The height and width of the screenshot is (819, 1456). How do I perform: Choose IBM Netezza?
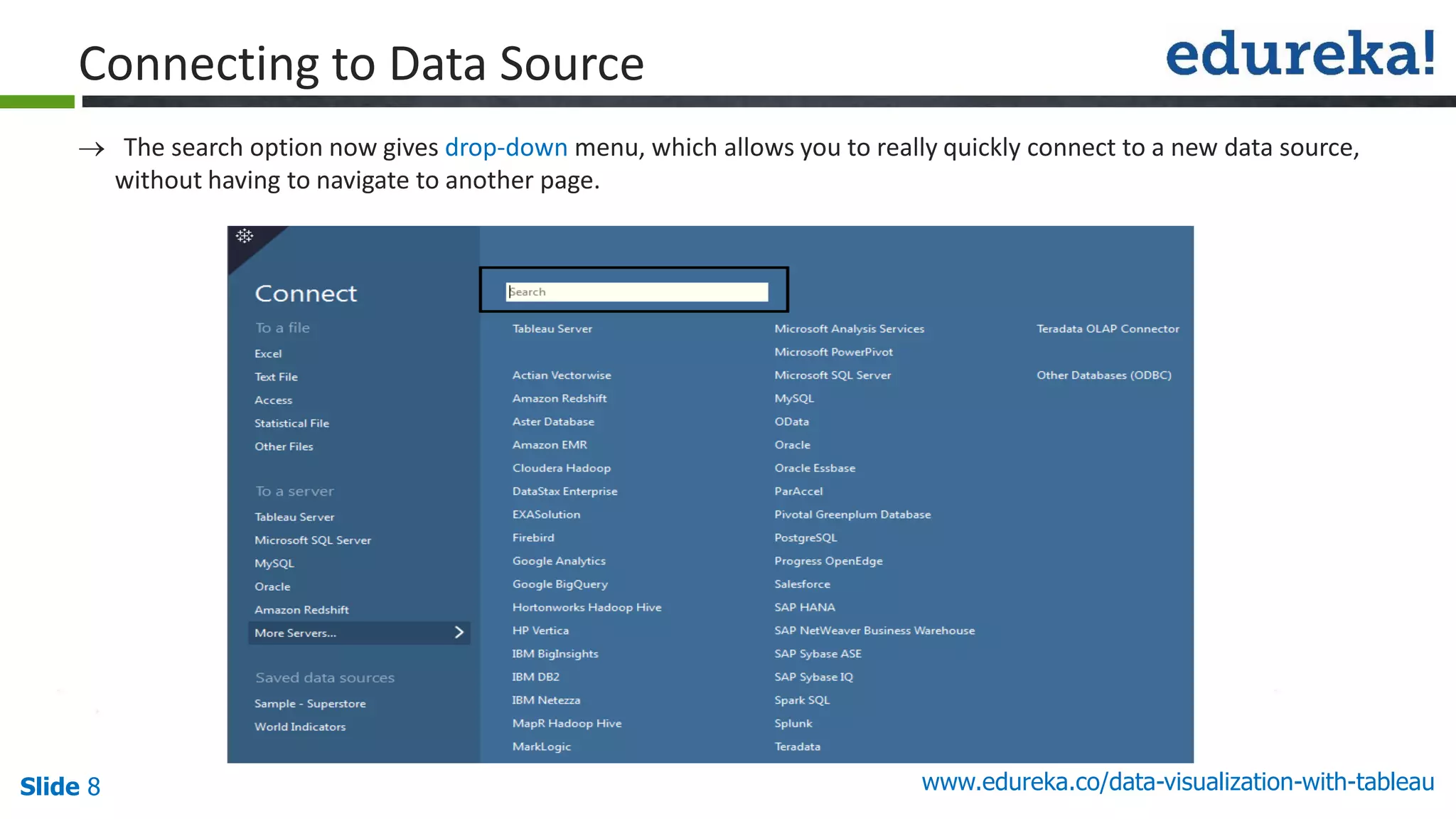546,700
